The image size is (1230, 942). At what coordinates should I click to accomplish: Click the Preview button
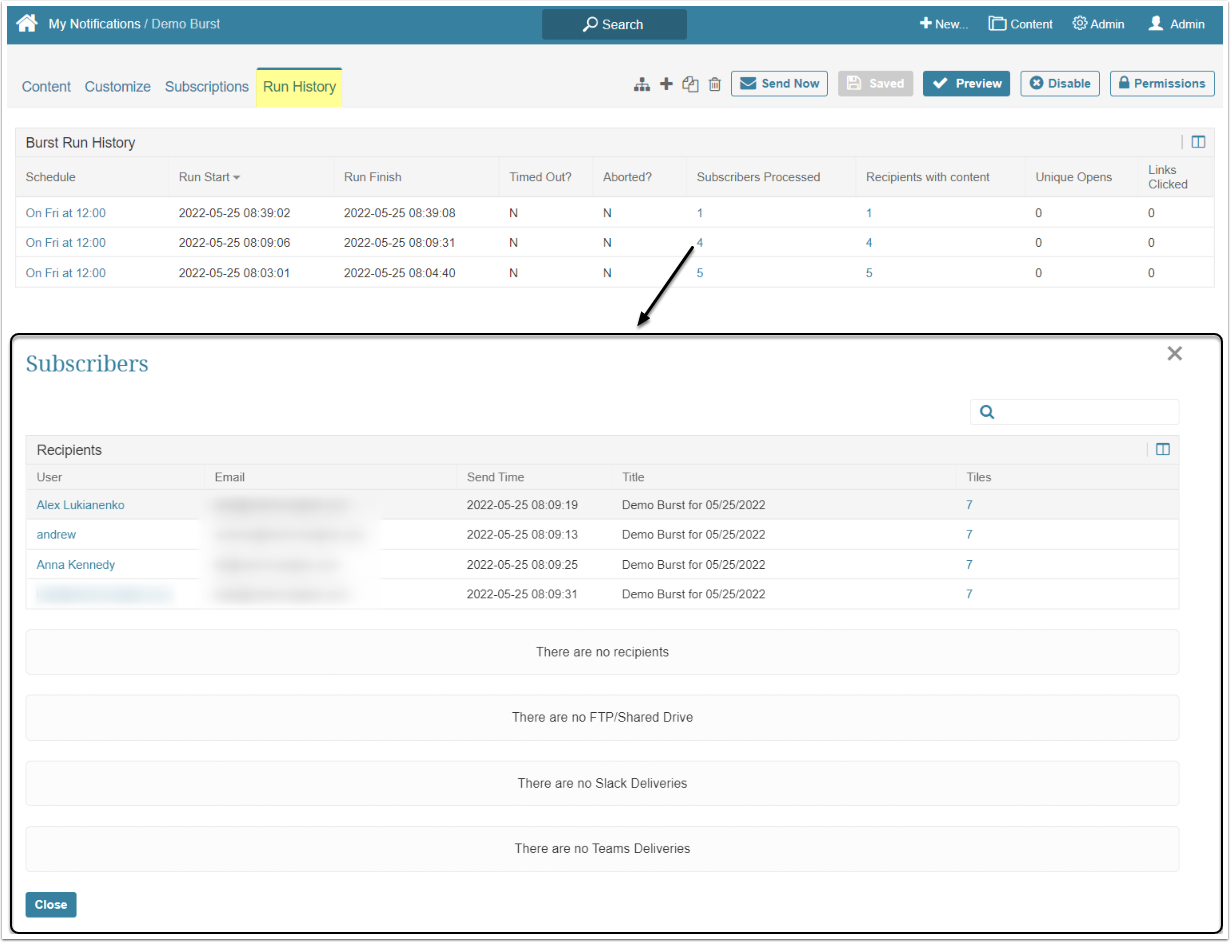coord(966,84)
